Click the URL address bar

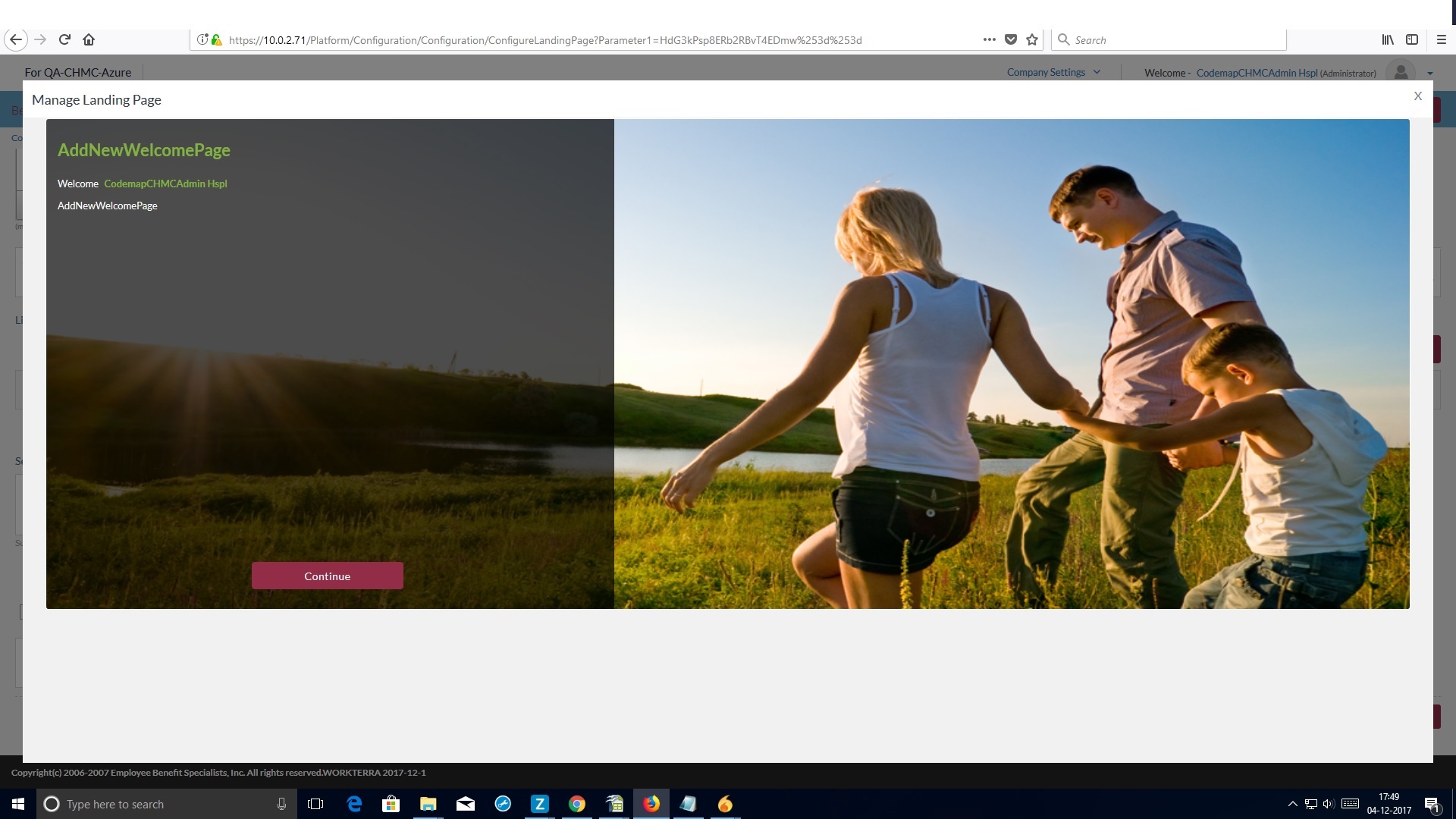pyautogui.click(x=544, y=40)
